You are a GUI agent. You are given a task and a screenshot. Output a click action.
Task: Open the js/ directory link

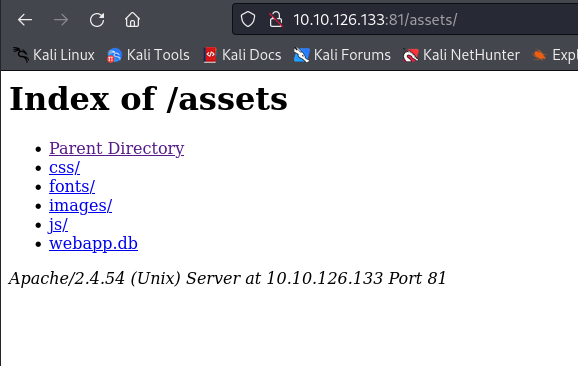pos(58,224)
